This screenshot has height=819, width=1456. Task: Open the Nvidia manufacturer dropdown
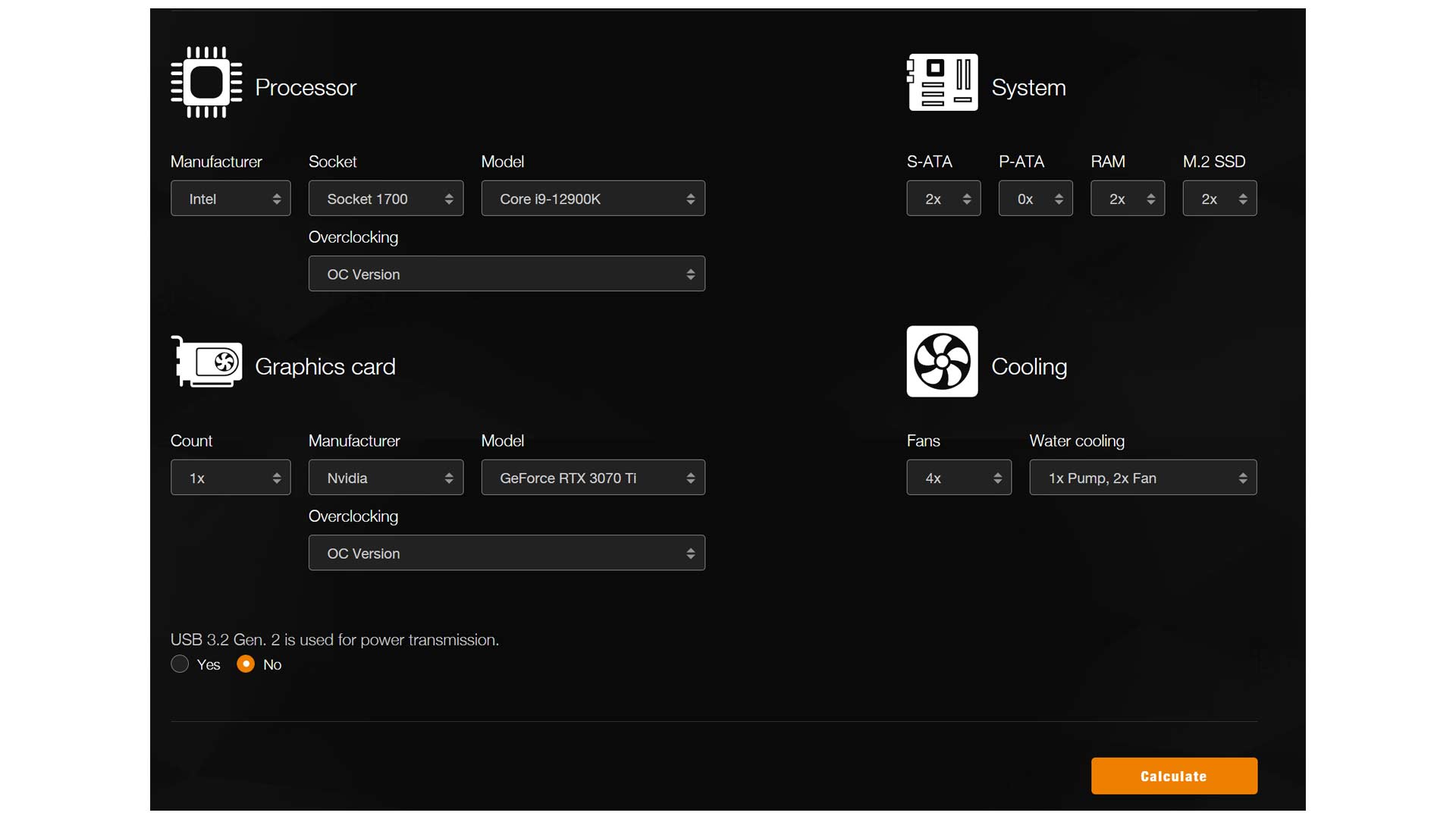pyautogui.click(x=385, y=478)
